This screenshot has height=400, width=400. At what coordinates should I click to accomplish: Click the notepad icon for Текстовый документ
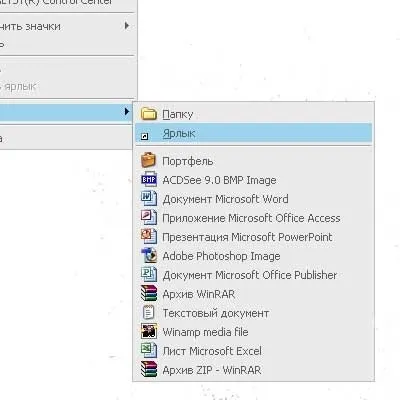tap(149, 313)
